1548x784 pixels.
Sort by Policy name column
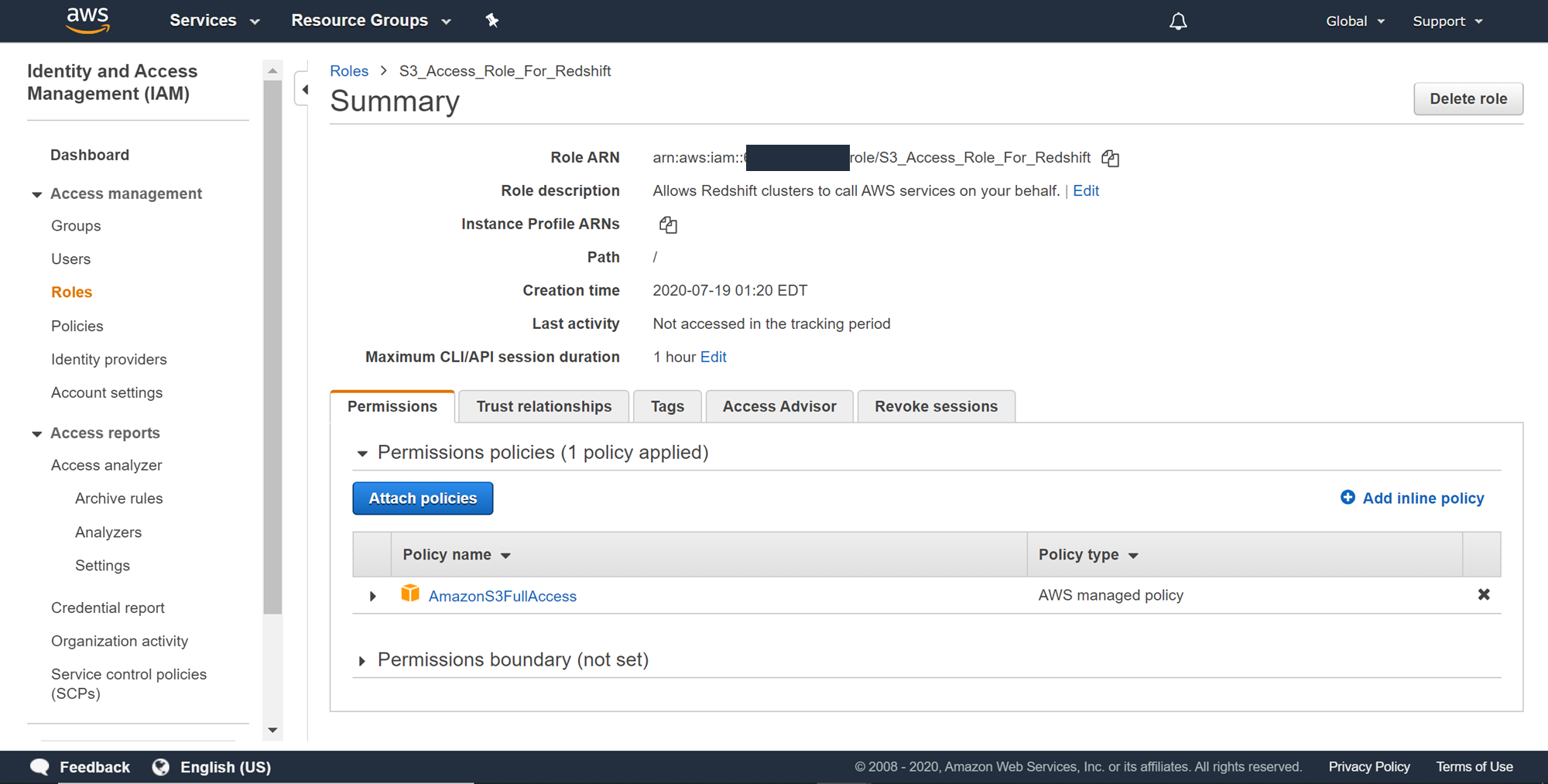pyautogui.click(x=457, y=555)
